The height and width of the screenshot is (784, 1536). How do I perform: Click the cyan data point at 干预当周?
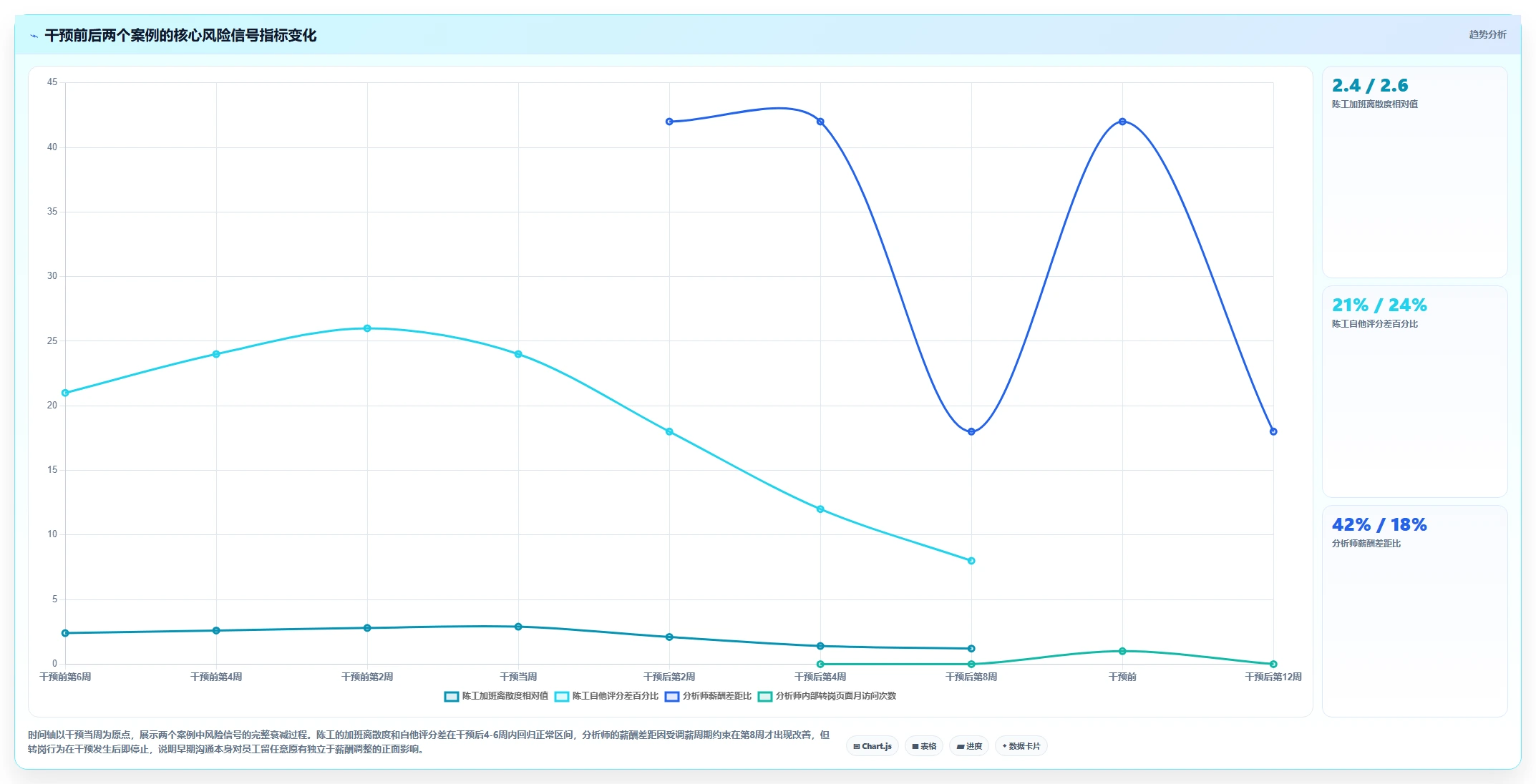(518, 354)
